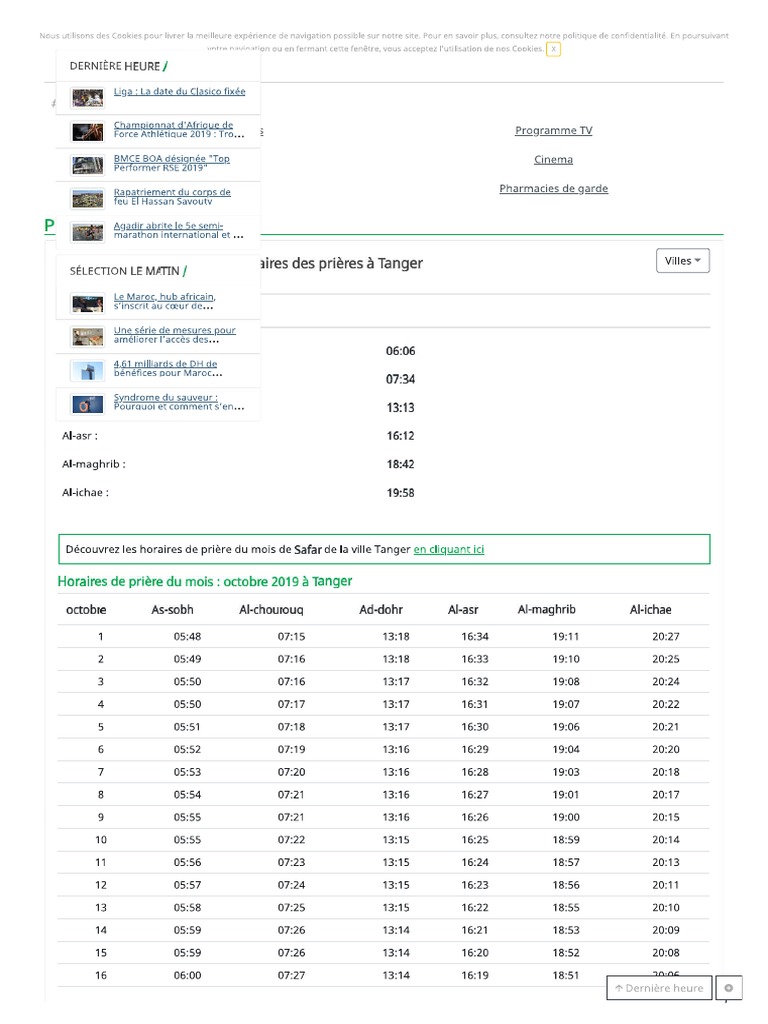Screen dimensions: 768x1024
Task: Open 'Liga : La date du Clasico fixée' headline
Action: pyautogui.click(x=179, y=92)
